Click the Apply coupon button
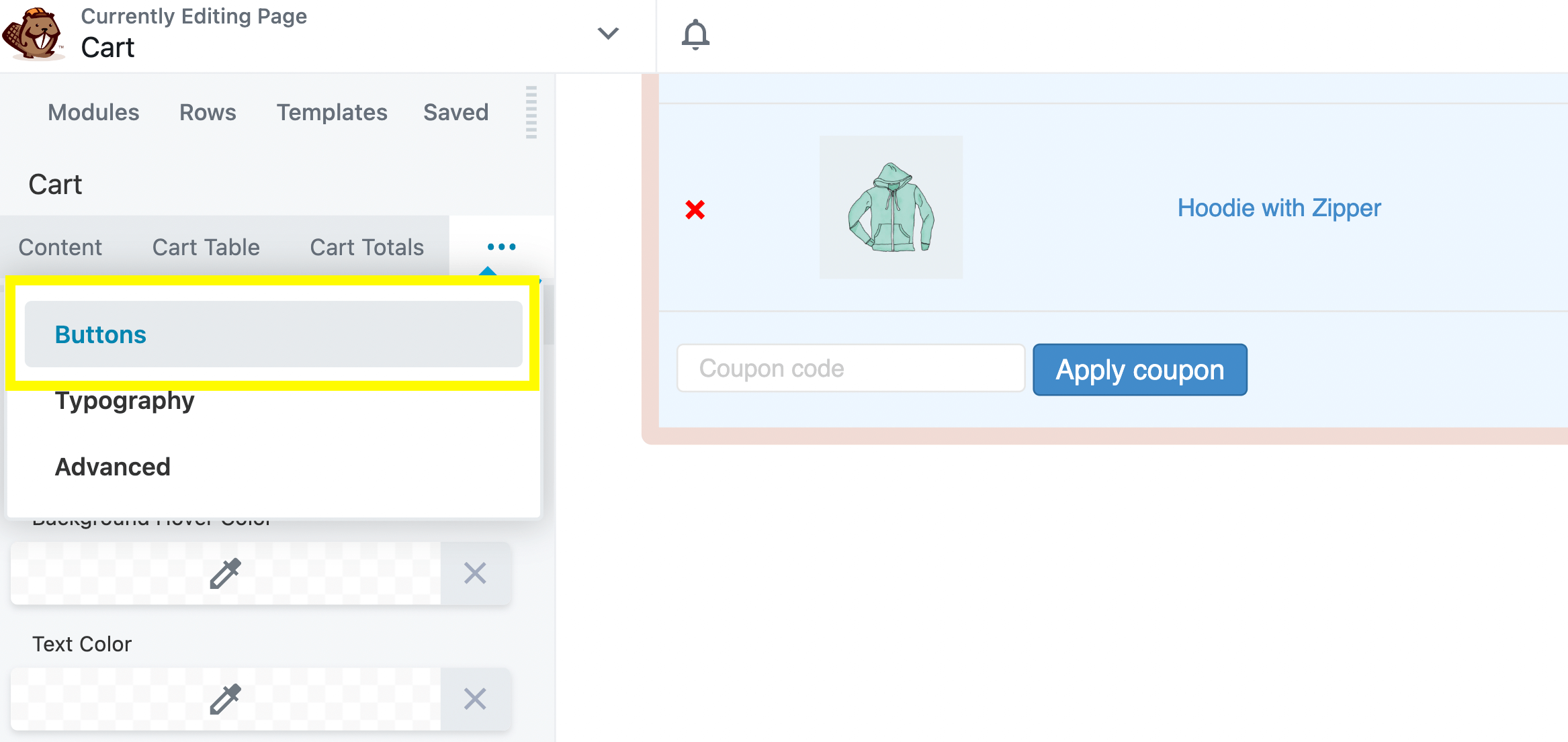Image resolution: width=1568 pixels, height=742 pixels. 1140,369
